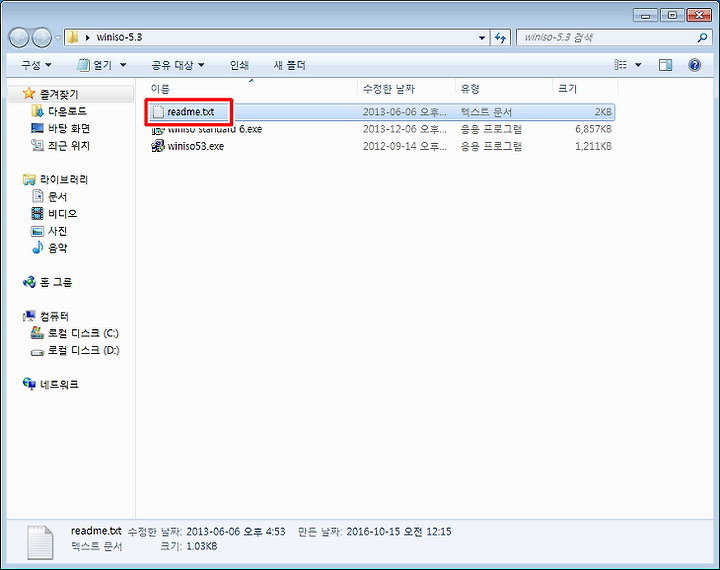Open the 문서 (Documents) library
This screenshot has height=570, width=720.
pos(57,197)
